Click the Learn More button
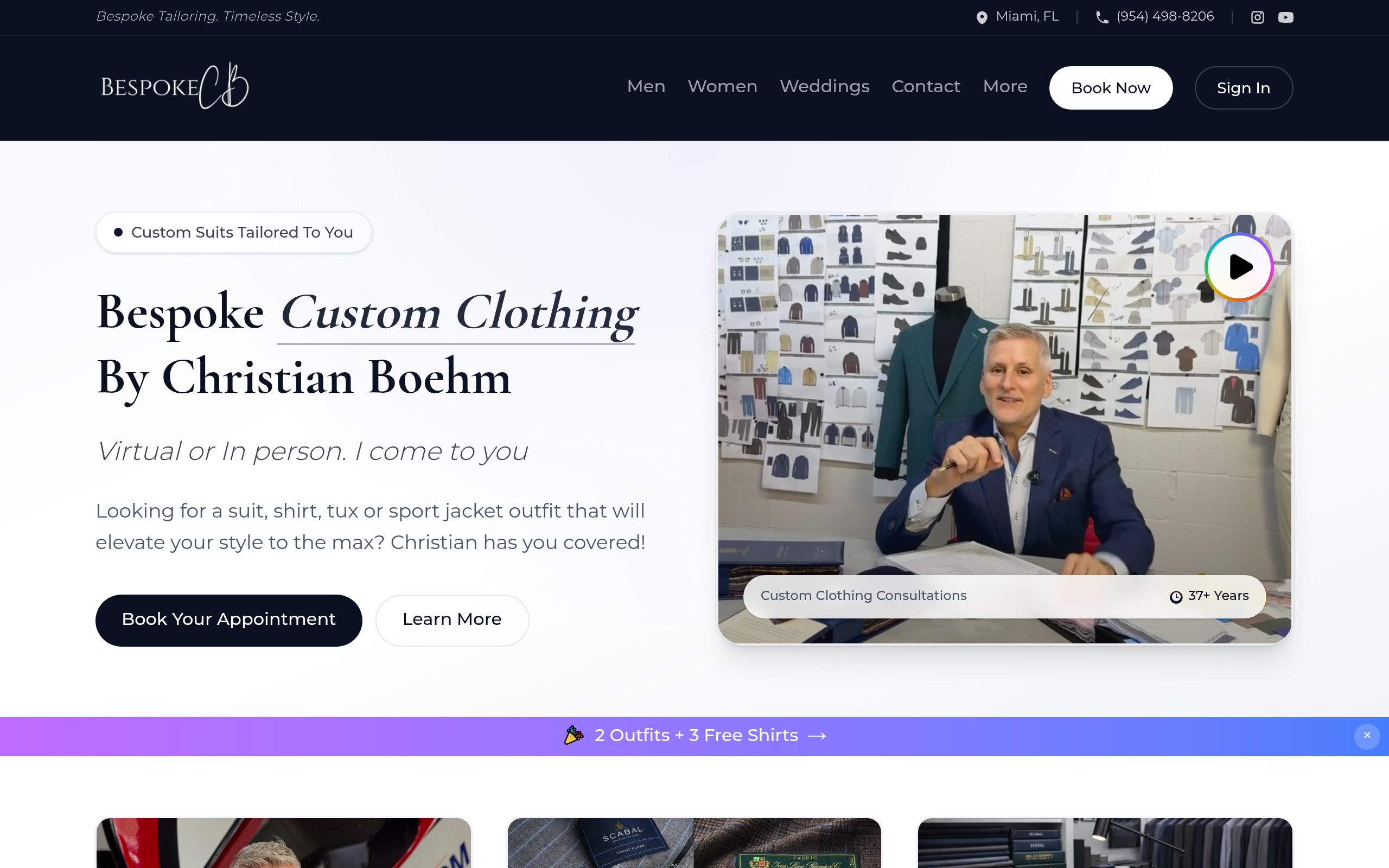Image resolution: width=1389 pixels, height=868 pixels. 452,620
